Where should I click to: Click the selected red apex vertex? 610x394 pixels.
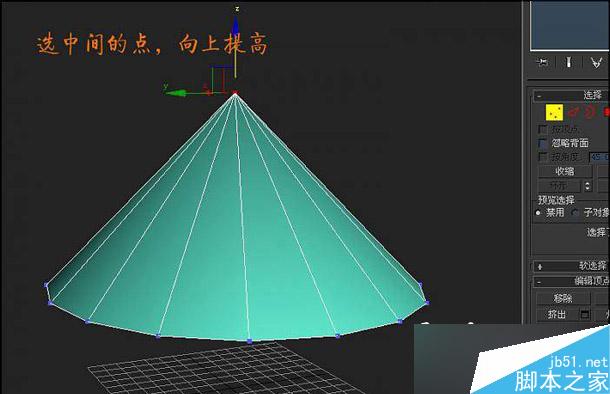click(x=235, y=93)
